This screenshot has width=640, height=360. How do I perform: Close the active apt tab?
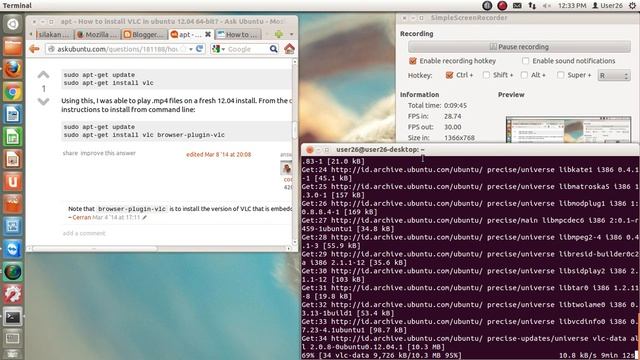(x=208, y=34)
